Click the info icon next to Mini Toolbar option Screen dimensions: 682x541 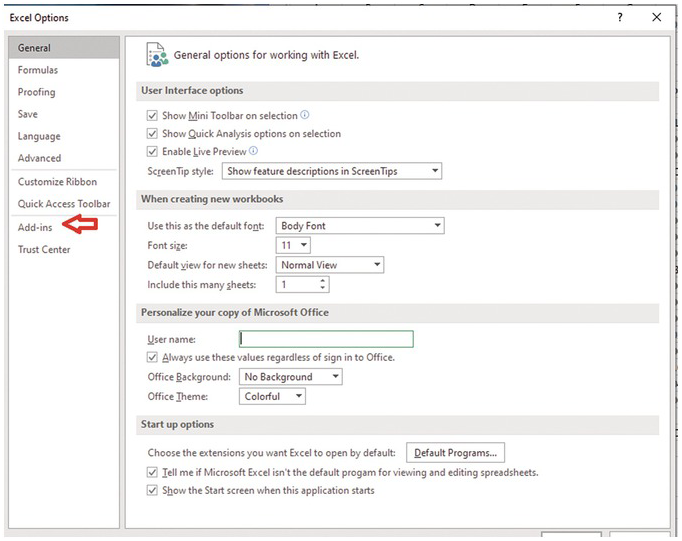[x=305, y=115]
